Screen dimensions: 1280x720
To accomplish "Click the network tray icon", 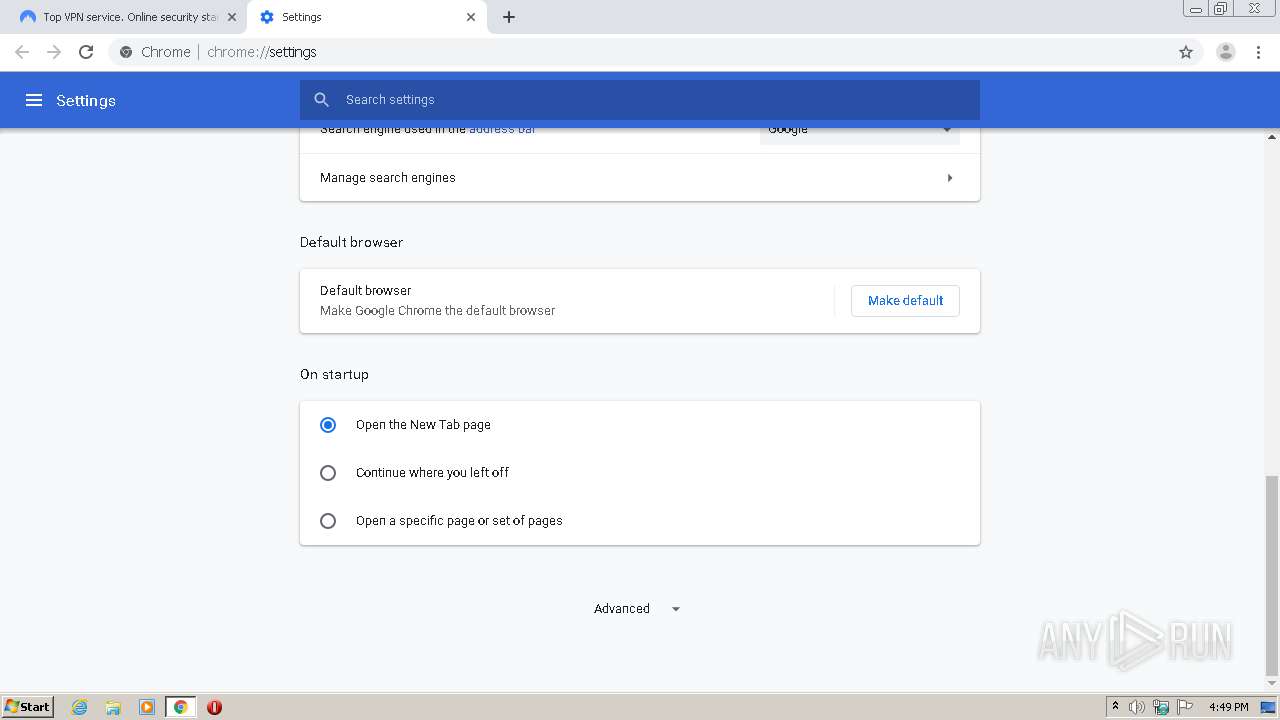I will pos(1161,707).
